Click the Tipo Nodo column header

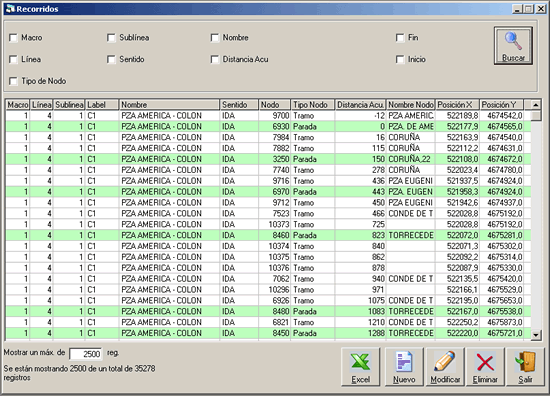pos(313,105)
